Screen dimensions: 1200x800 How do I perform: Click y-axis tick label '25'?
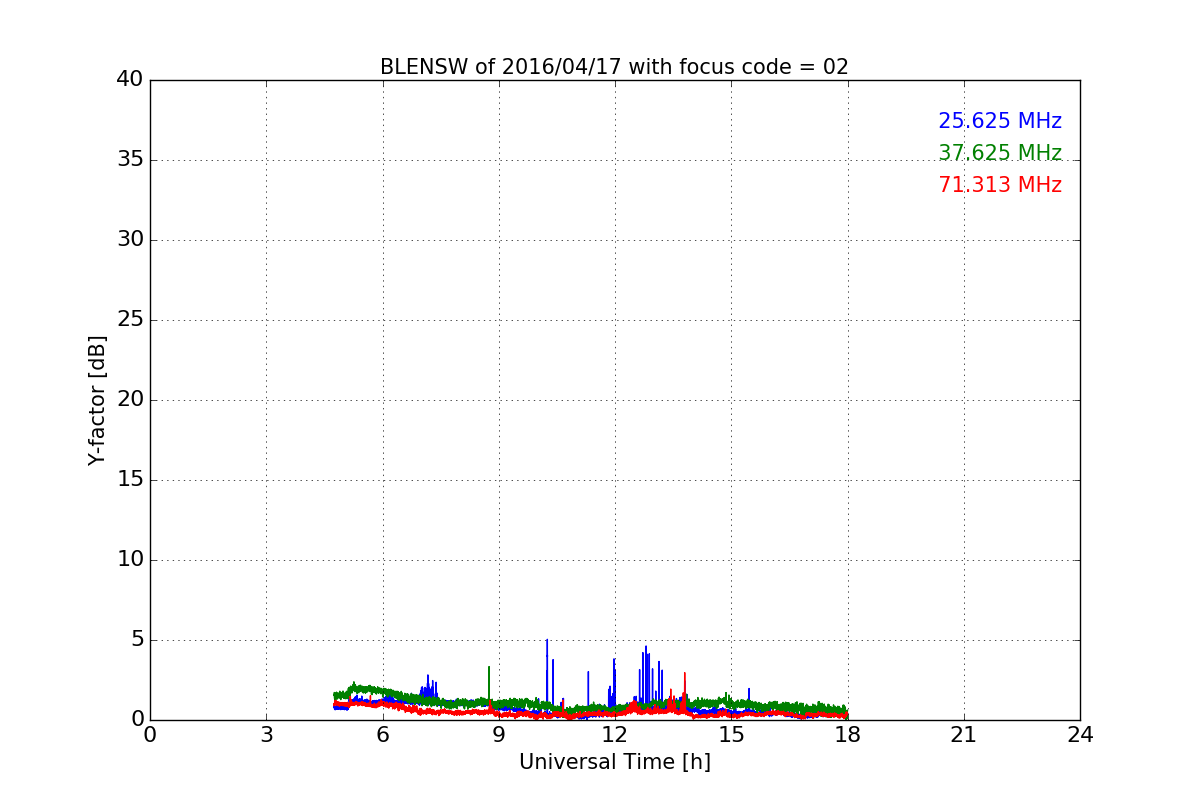pyautogui.click(x=130, y=319)
